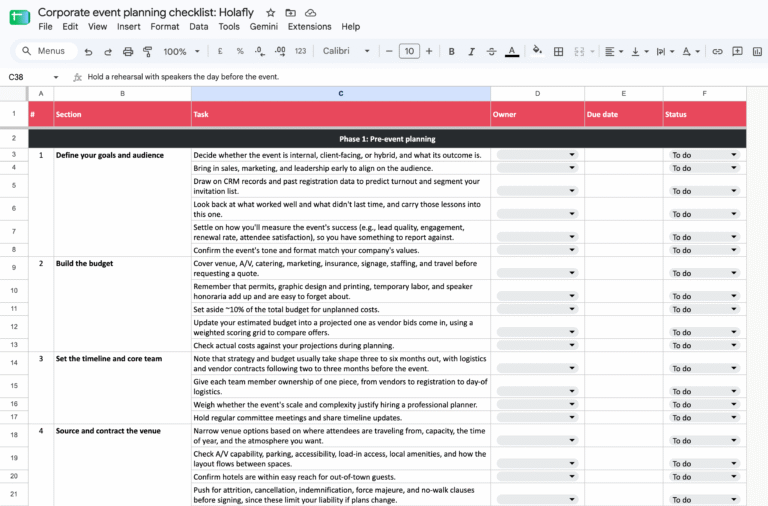Screen dimensions: 768x506
Task: Open the Edit menu
Action: click(x=70, y=26)
